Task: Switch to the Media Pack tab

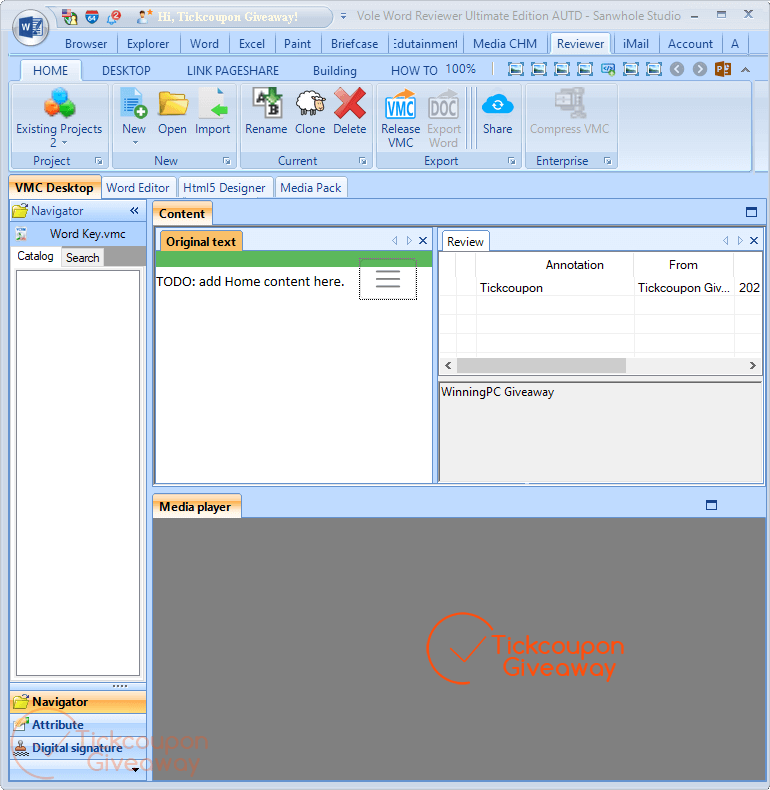Action: tap(311, 188)
